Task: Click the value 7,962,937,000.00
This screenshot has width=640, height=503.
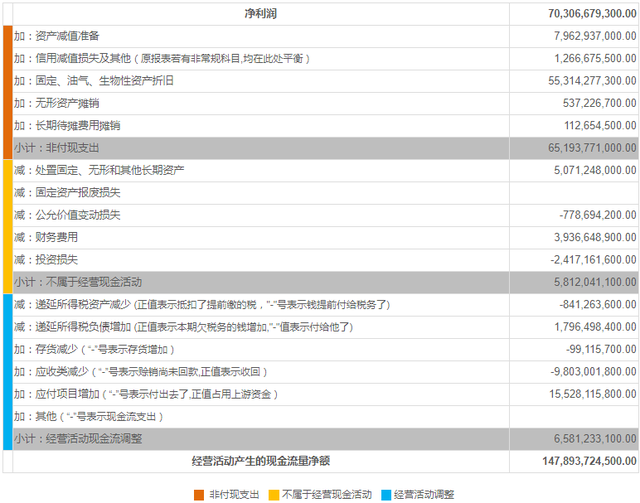Action: (595, 36)
